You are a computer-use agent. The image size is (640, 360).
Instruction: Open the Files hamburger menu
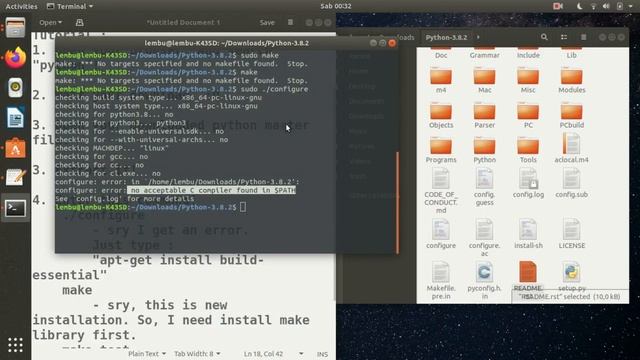[x=583, y=37]
